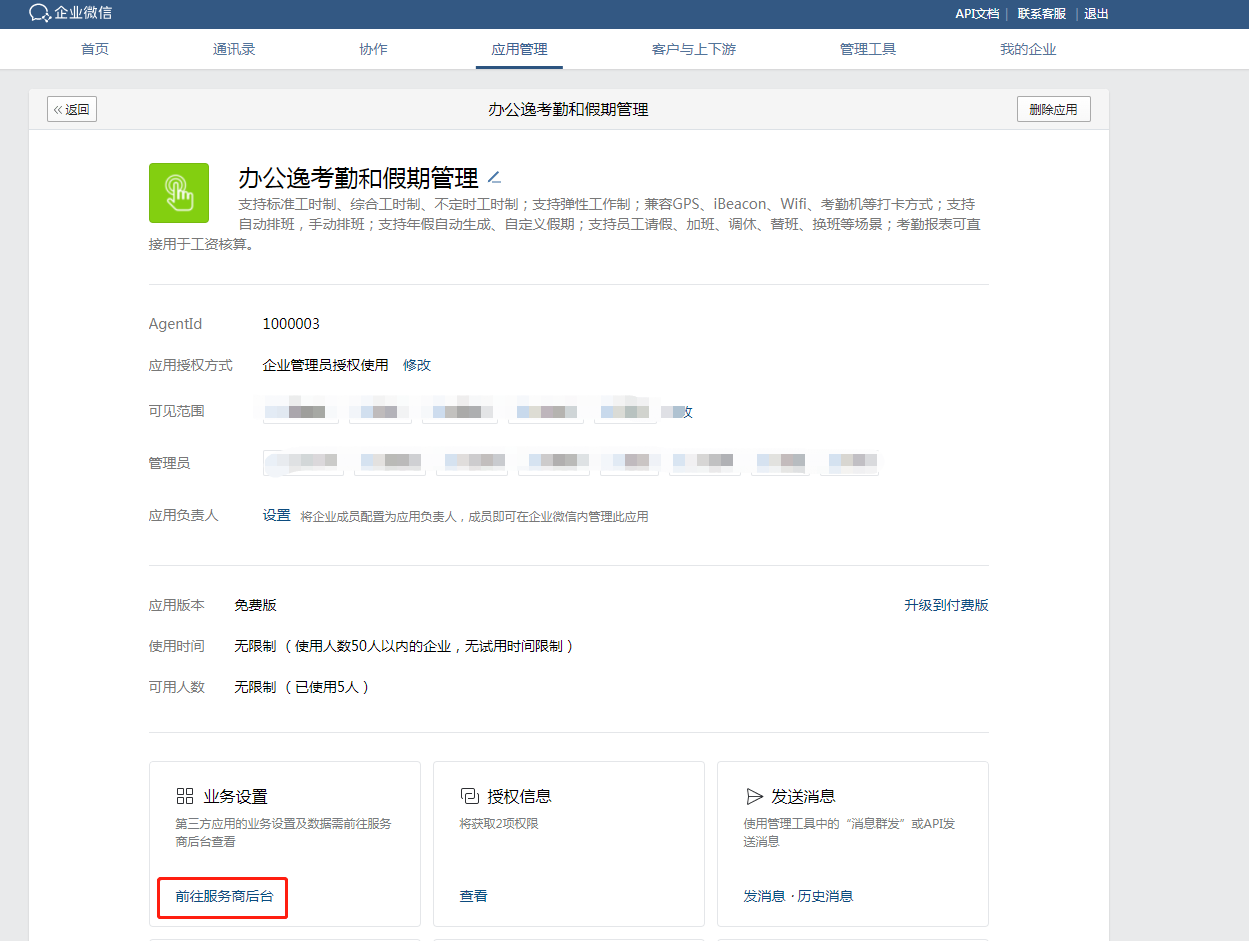
Task: Click the 发消息 link
Action: coord(764,896)
